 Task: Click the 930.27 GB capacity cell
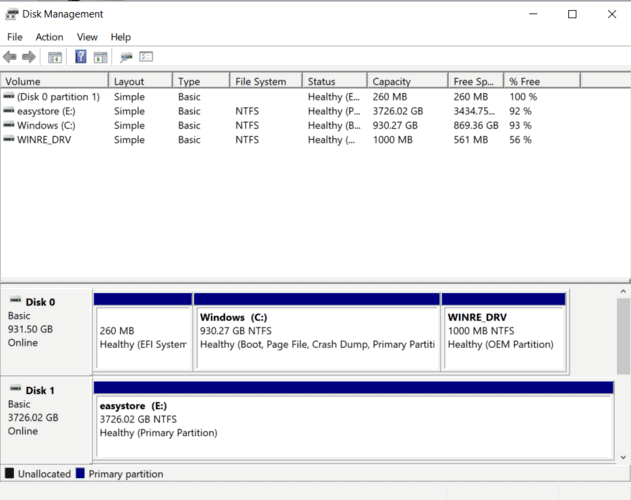(395, 126)
